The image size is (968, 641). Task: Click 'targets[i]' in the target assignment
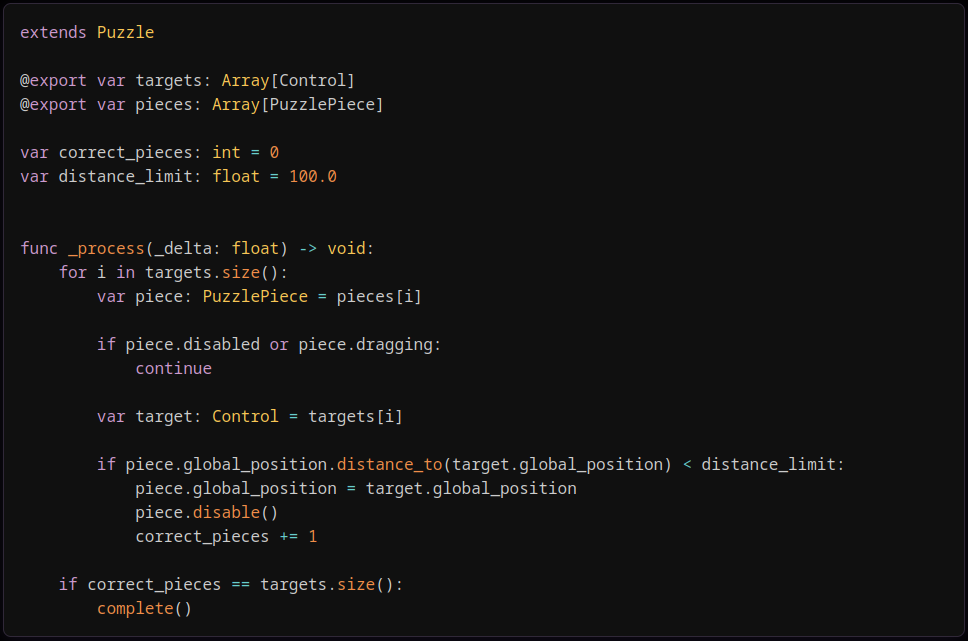pos(356,417)
